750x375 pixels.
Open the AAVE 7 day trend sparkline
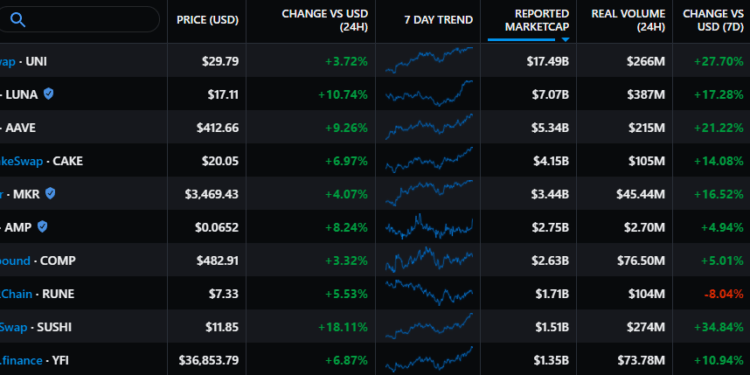click(x=429, y=127)
